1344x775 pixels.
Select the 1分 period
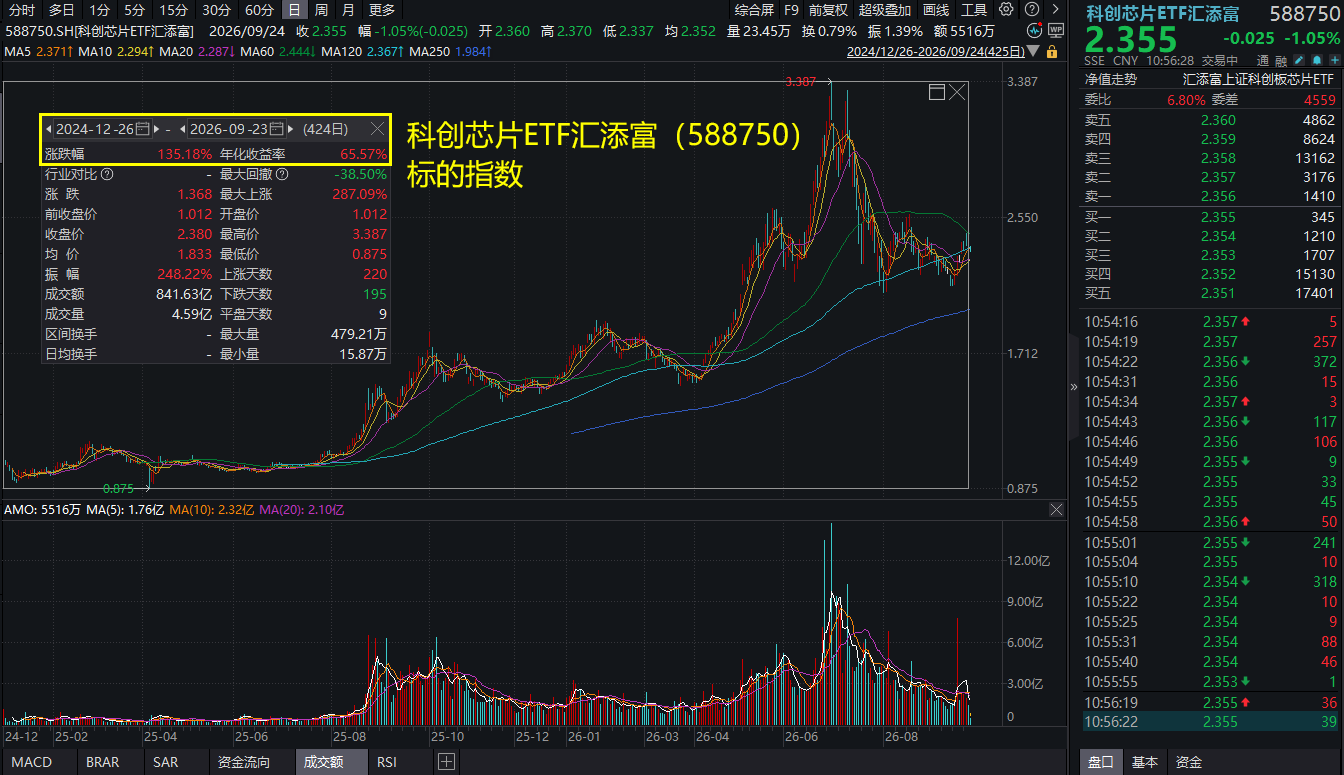99,10
